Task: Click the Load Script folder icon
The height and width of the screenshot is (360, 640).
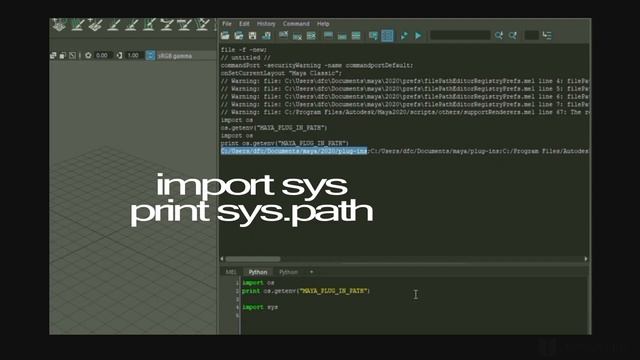Action: [x=225, y=36]
